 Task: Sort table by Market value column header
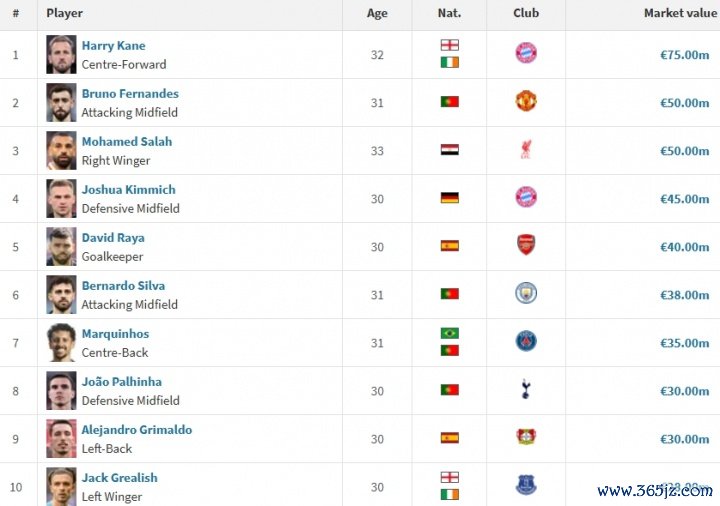680,13
